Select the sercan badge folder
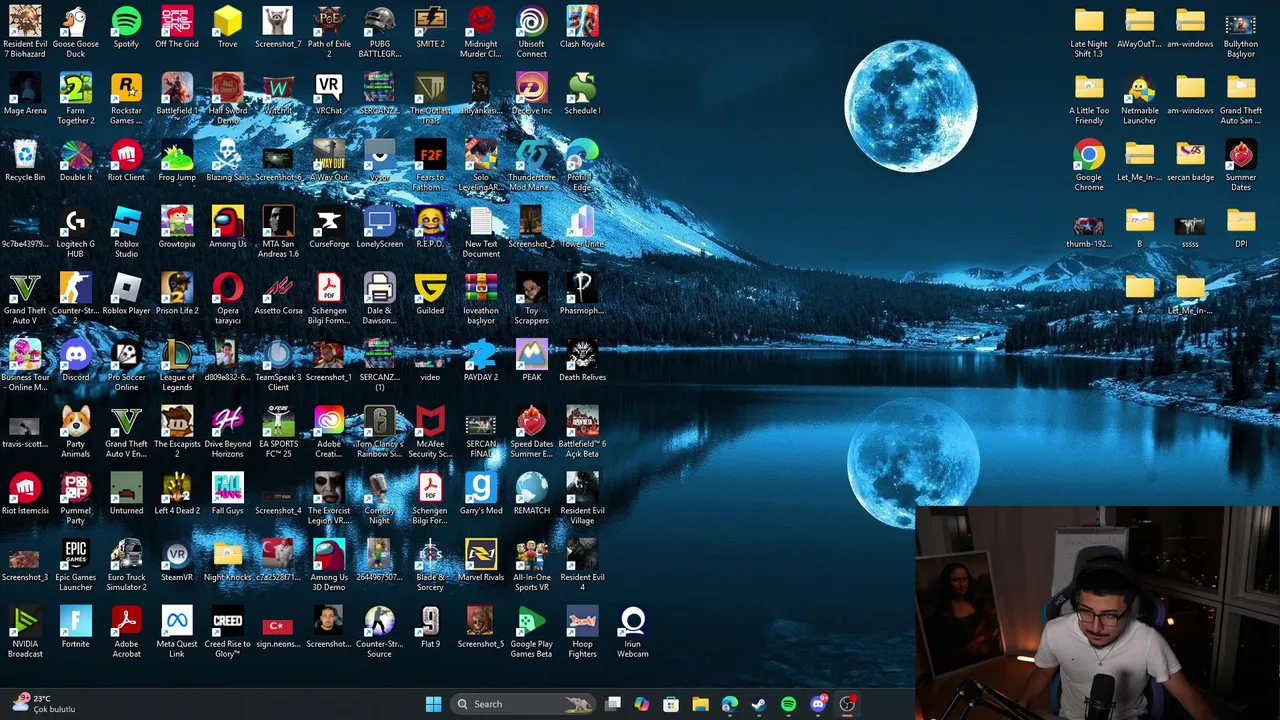This screenshot has width=1280, height=720. point(1190,161)
